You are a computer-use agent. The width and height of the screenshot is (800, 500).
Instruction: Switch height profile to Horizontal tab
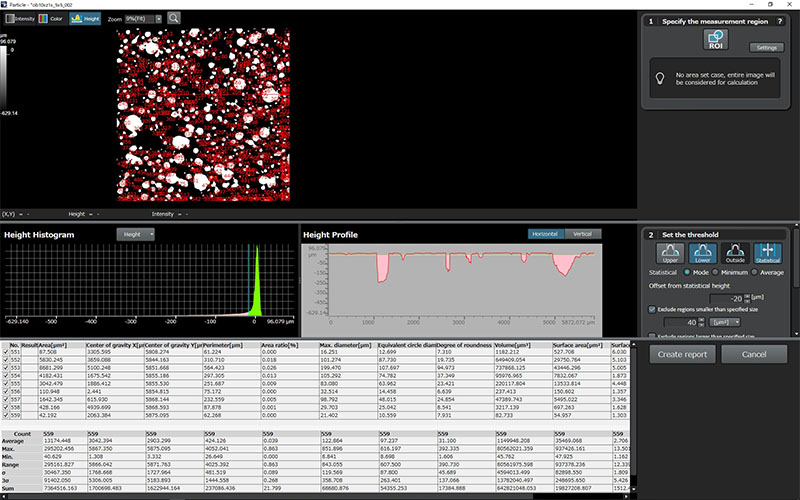click(546, 234)
